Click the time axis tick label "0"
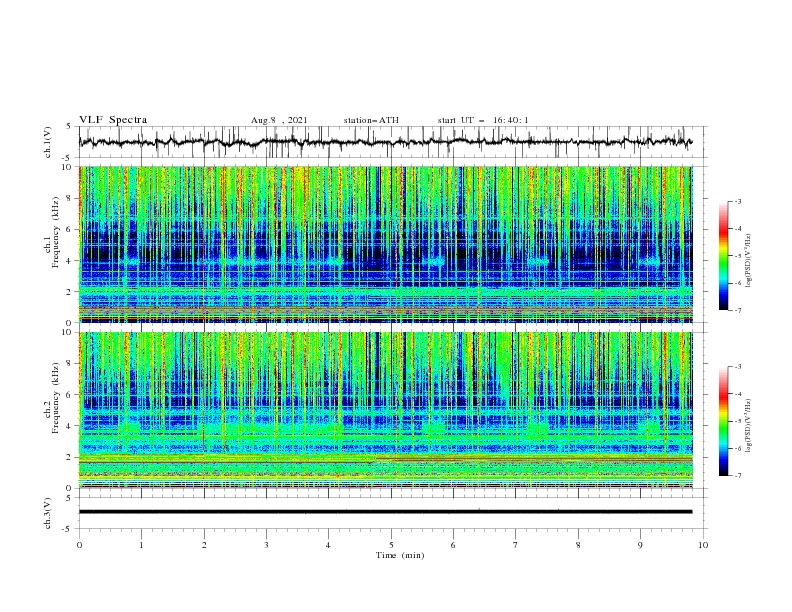This screenshot has width=792, height=612. (79, 545)
